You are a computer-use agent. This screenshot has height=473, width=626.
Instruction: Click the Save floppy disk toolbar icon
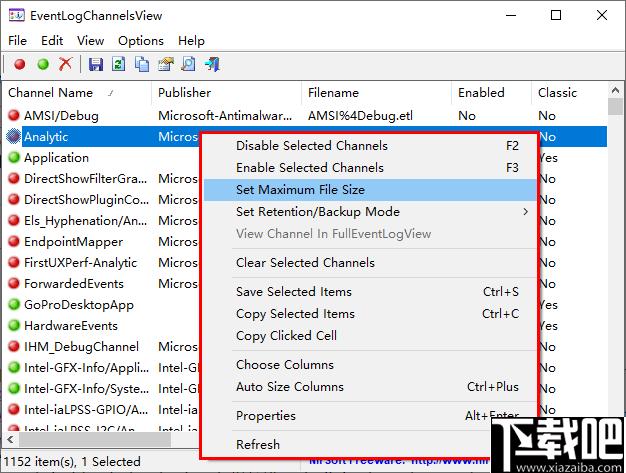[96, 64]
